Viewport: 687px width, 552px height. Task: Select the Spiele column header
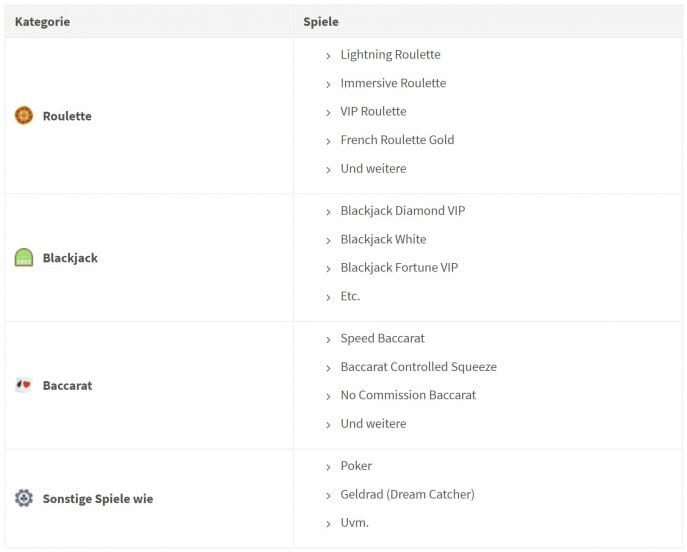321,21
